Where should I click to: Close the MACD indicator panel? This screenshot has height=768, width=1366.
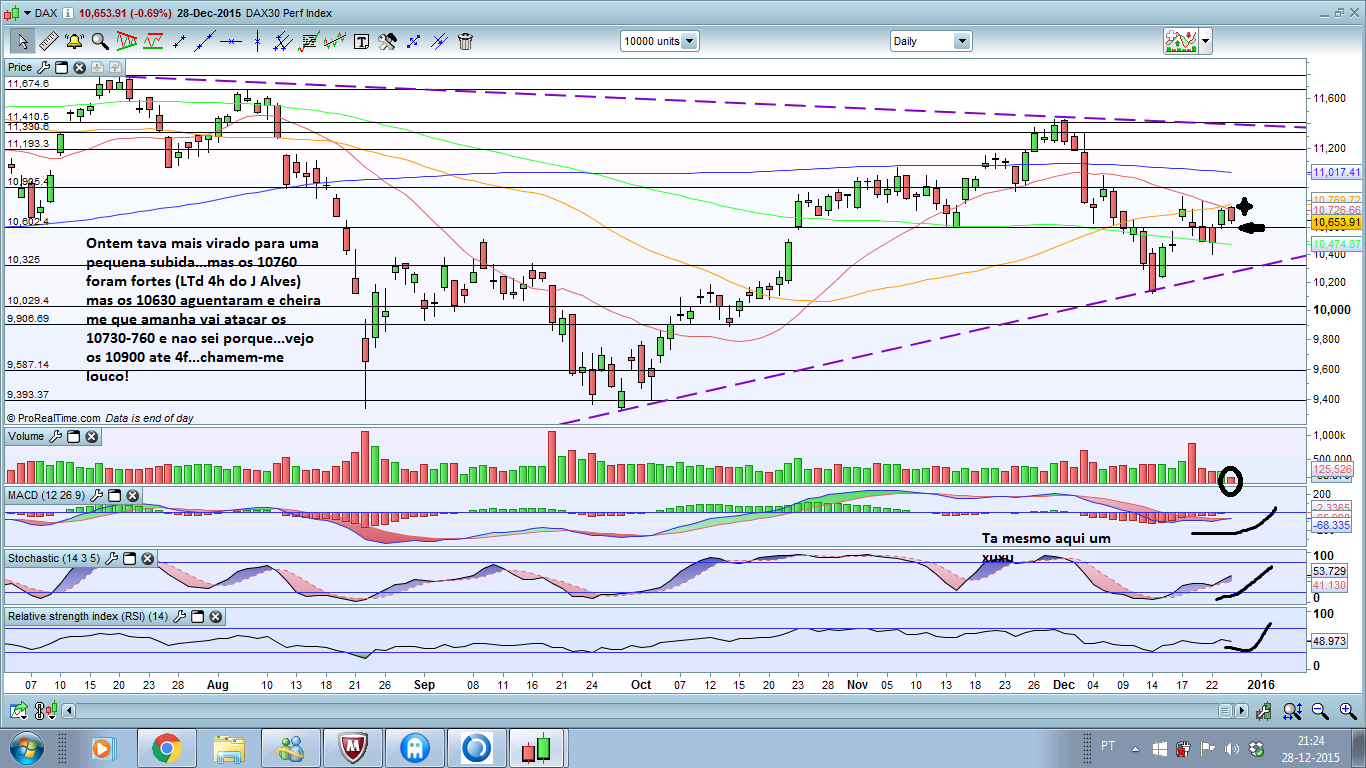[x=132, y=496]
